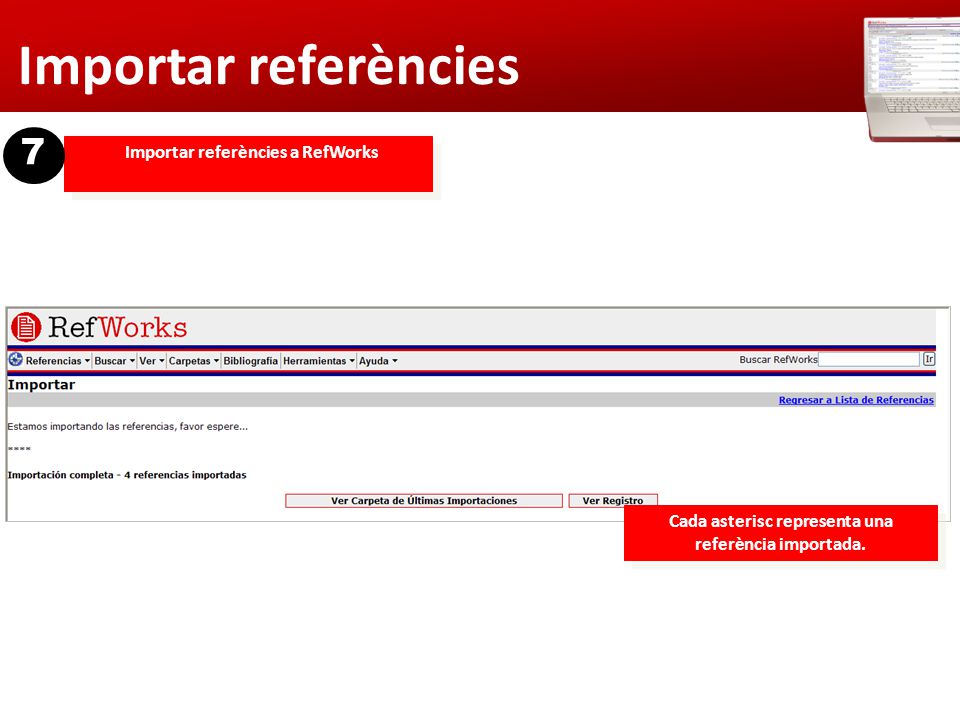Viewport: 960px width, 720px height.
Task: Expand the Carpetas dropdown arrow
Action: point(216,361)
